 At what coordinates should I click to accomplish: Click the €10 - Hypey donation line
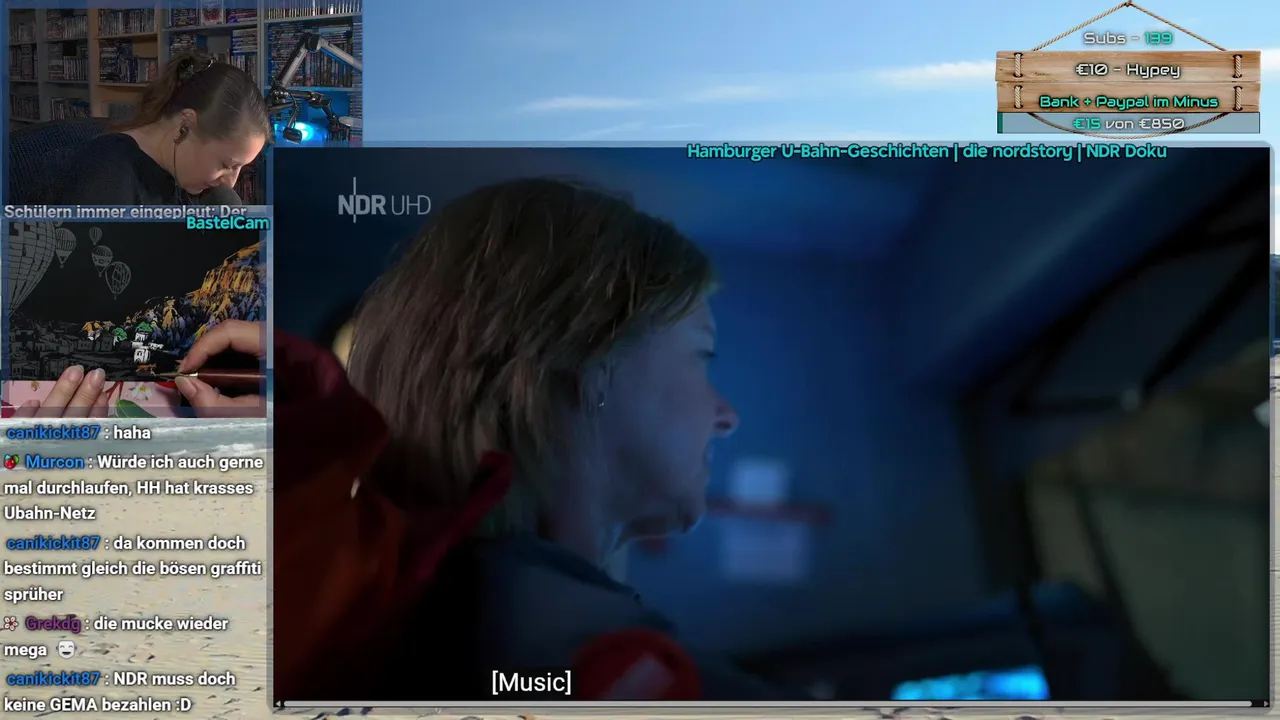click(x=1127, y=70)
